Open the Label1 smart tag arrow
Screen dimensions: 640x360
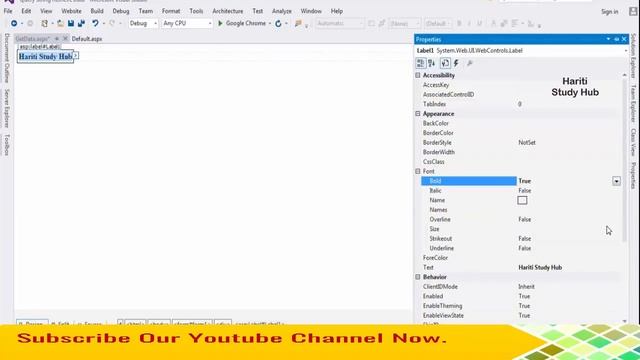[x=76, y=56]
